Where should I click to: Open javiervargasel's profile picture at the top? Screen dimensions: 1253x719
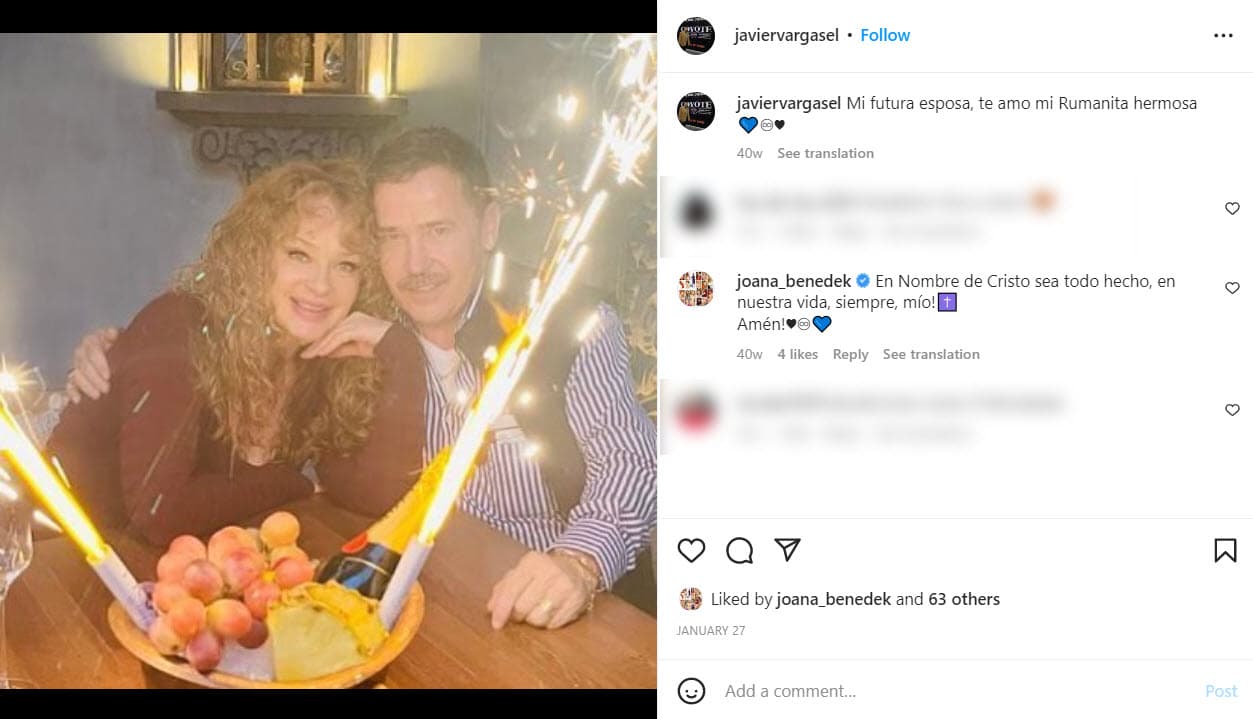pos(695,34)
